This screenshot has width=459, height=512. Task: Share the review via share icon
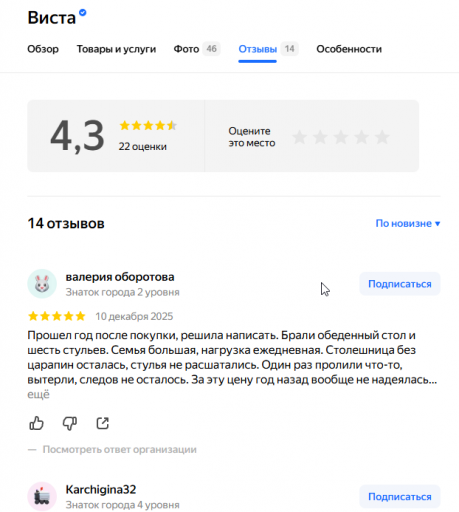tap(103, 423)
